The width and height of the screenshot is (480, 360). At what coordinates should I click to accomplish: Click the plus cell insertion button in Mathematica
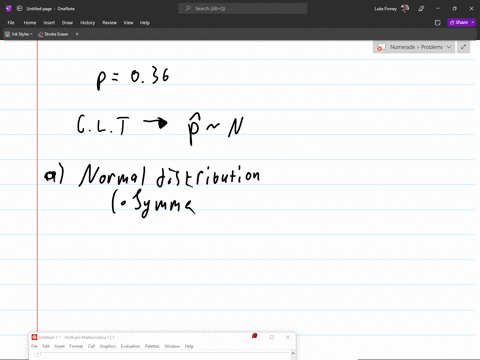(x=38, y=354)
